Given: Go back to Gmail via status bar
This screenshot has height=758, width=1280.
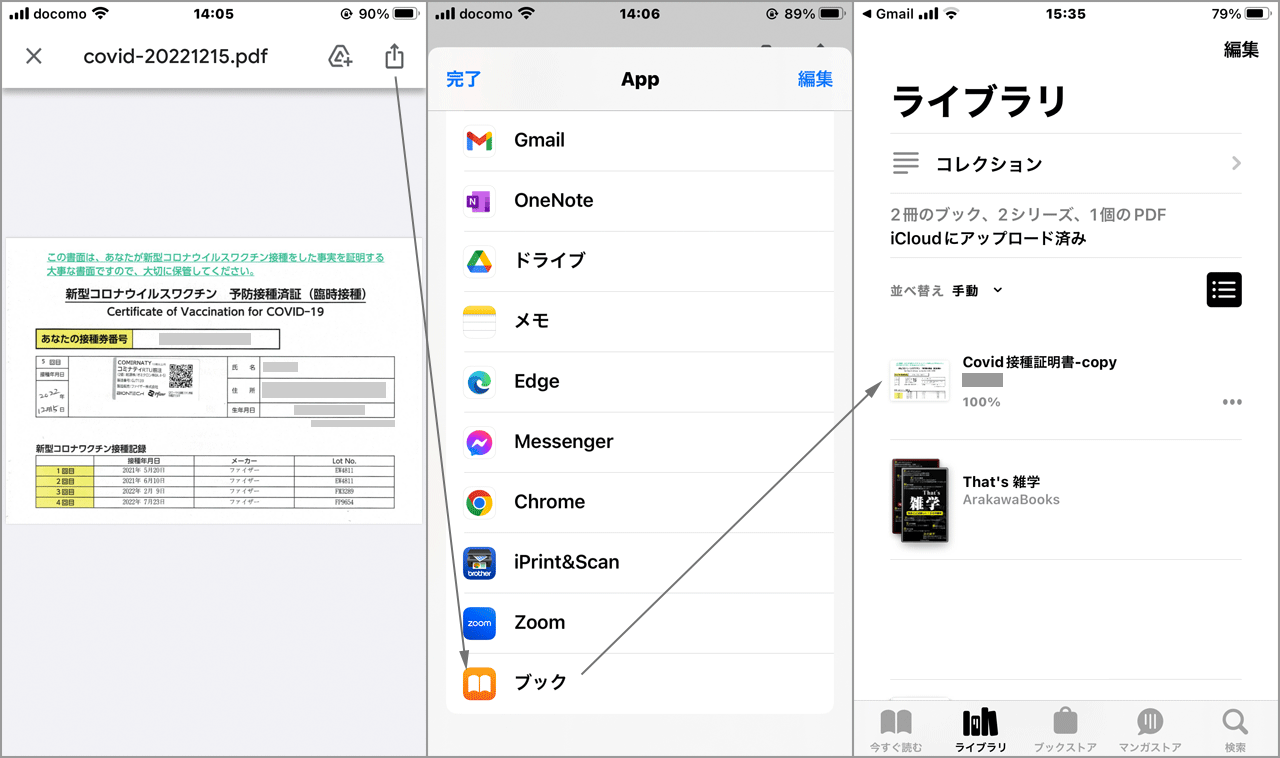Looking at the screenshot, I should pyautogui.click(x=886, y=14).
